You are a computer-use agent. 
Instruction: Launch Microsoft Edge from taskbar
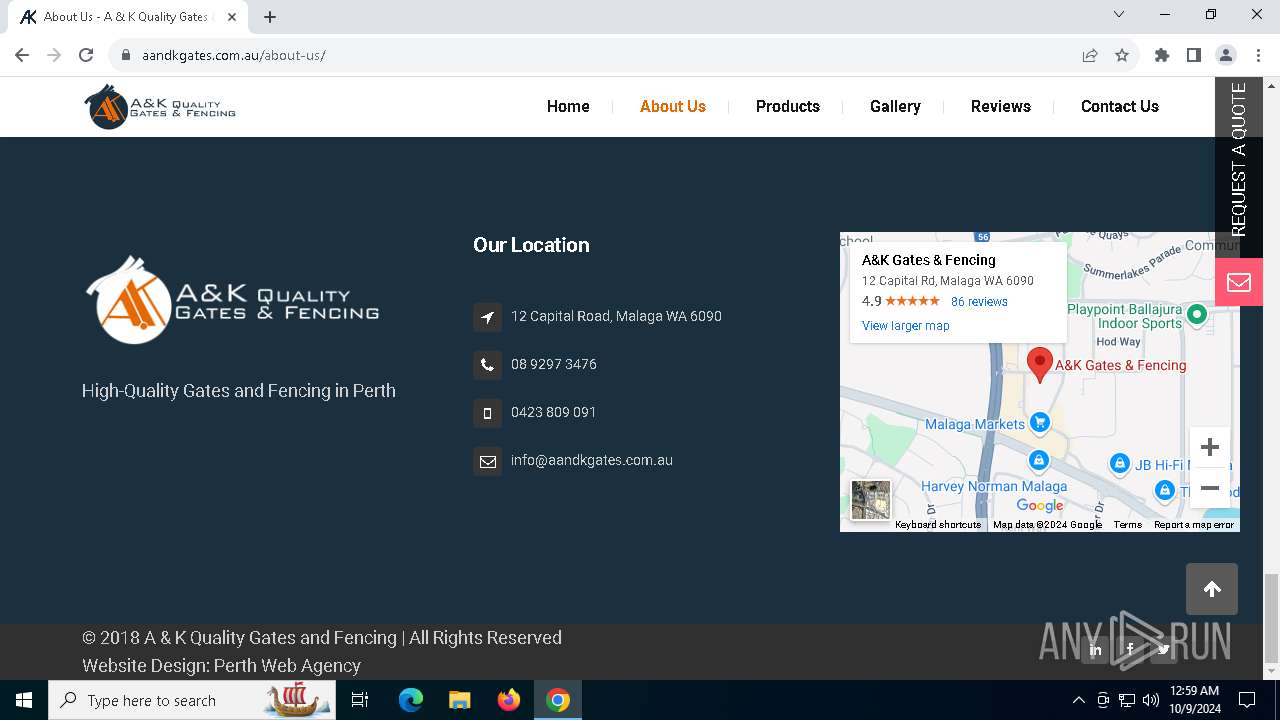411,700
